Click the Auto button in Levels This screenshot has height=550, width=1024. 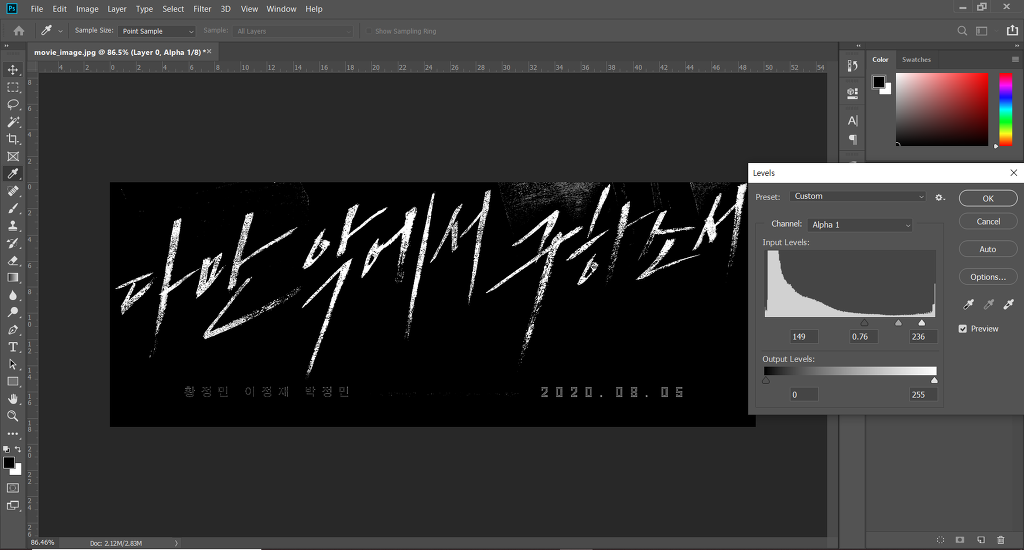[x=987, y=249]
